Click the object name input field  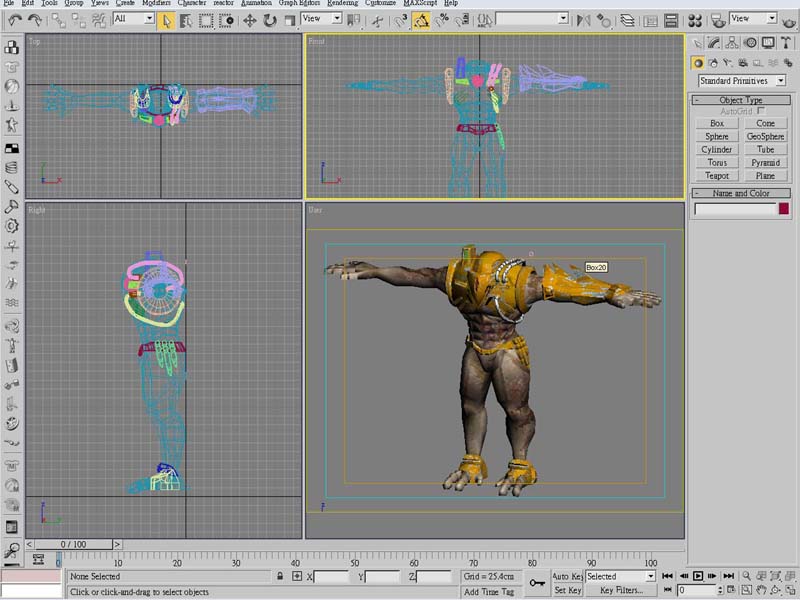735,209
